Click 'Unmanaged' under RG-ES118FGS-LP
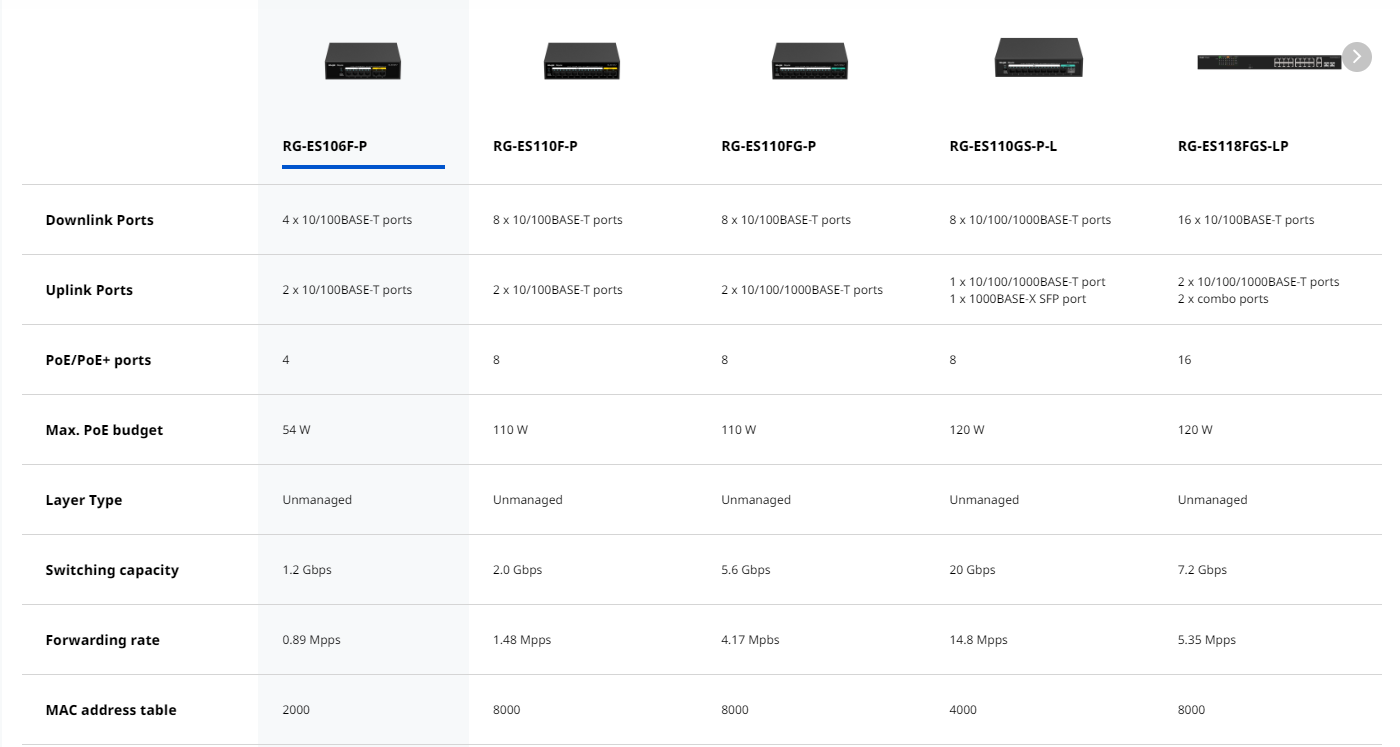This screenshot has width=1400, height=747. [x=1213, y=500]
